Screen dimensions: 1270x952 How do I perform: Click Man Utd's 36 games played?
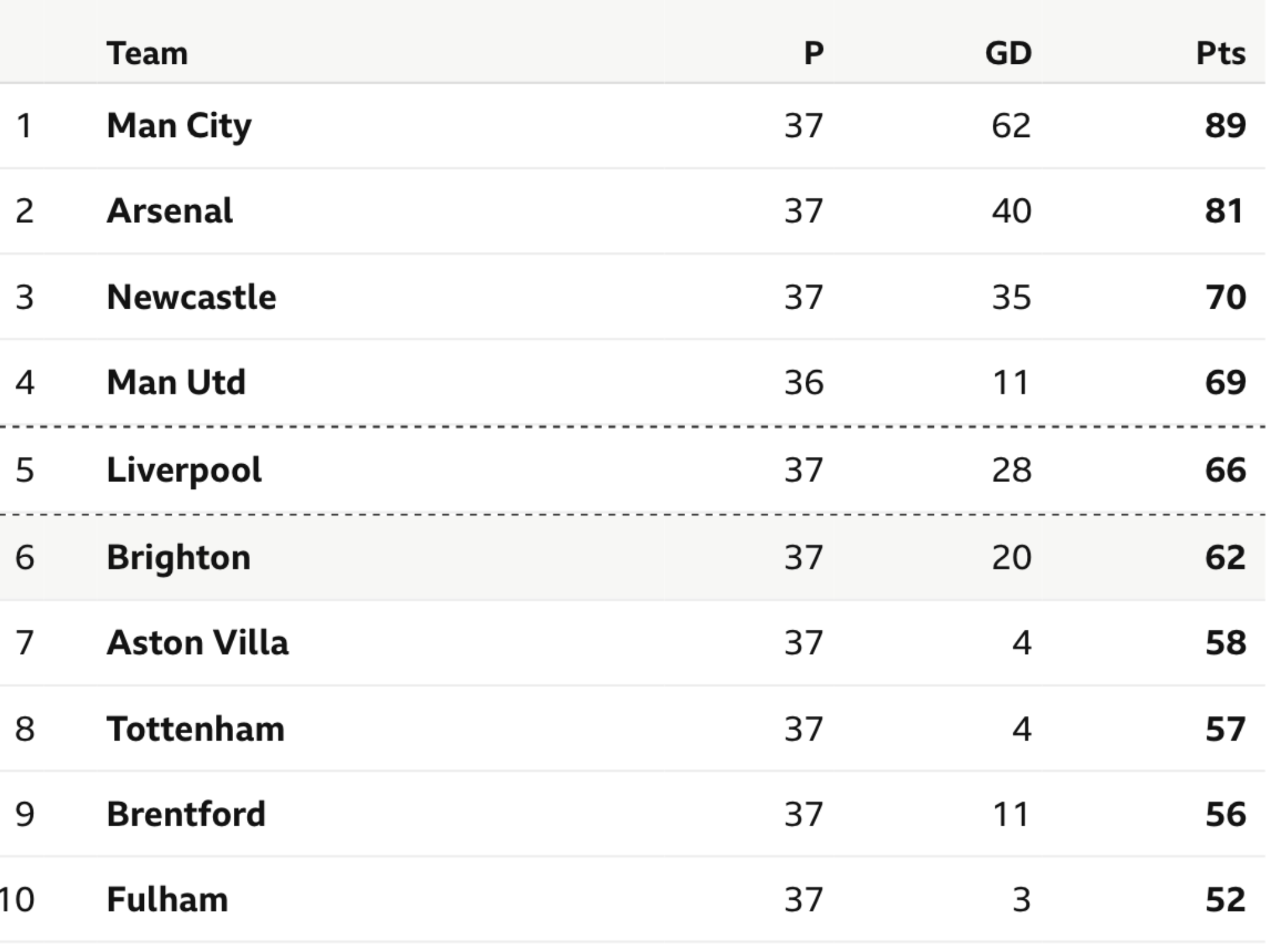pos(804,382)
